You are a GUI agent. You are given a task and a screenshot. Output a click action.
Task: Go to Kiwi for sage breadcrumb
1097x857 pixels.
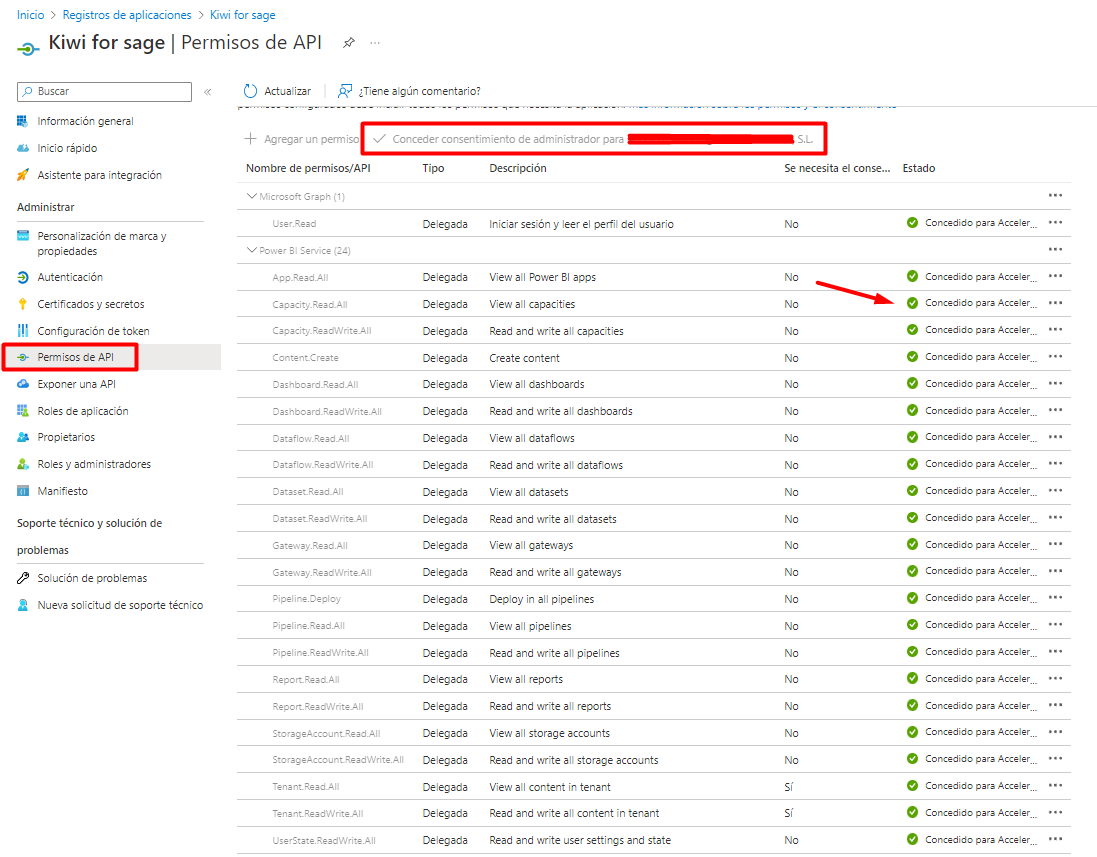[243, 15]
